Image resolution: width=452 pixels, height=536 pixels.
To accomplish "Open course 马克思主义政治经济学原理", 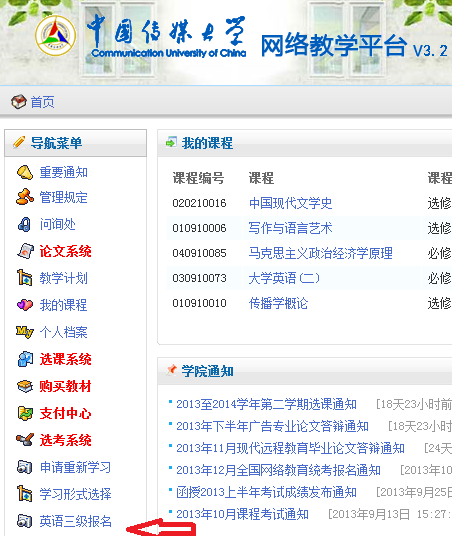I will point(320,253).
